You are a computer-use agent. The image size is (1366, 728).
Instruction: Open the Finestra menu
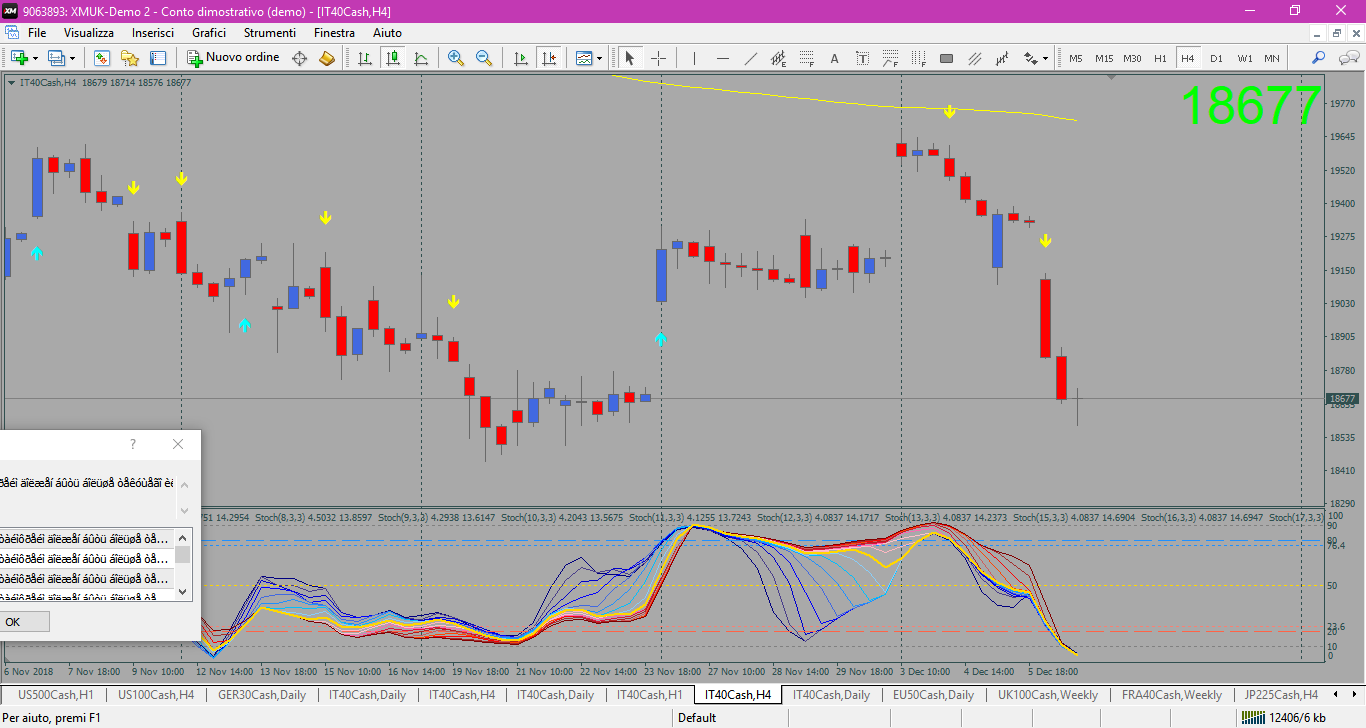334,33
